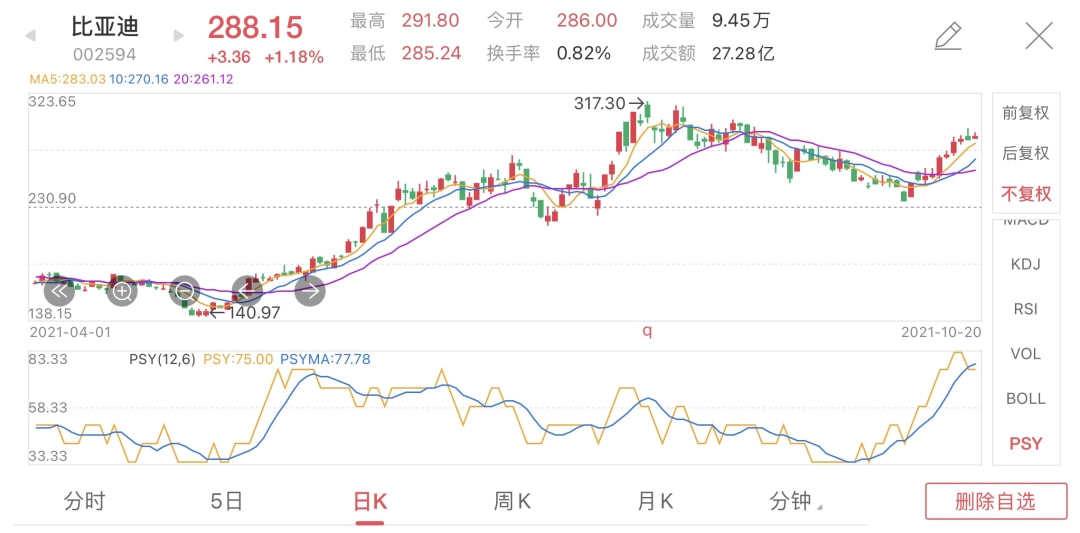Image resolution: width=1080 pixels, height=533 pixels.
Task: Go to next stock with right arrow
Action: [178, 35]
